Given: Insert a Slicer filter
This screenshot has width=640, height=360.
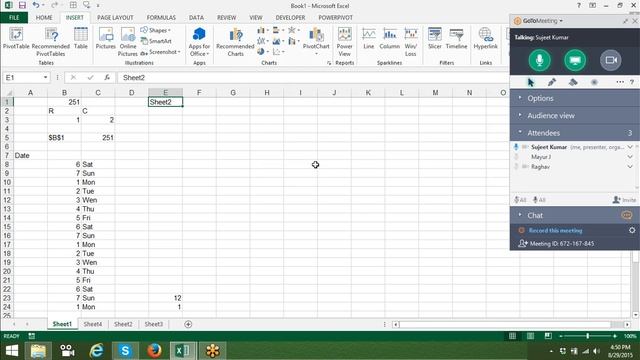Looking at the screenshot, I should (435, 38).
